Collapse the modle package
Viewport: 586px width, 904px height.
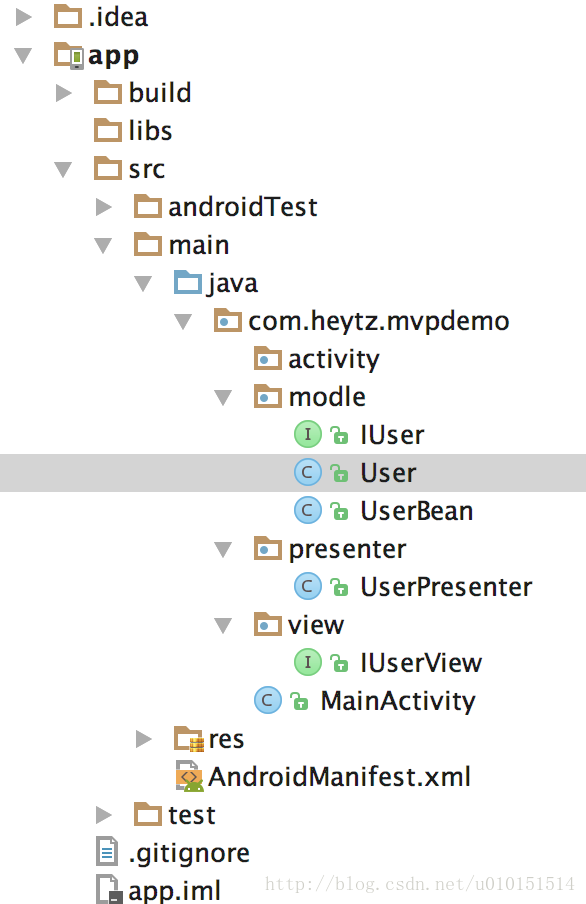coord(223,397)
